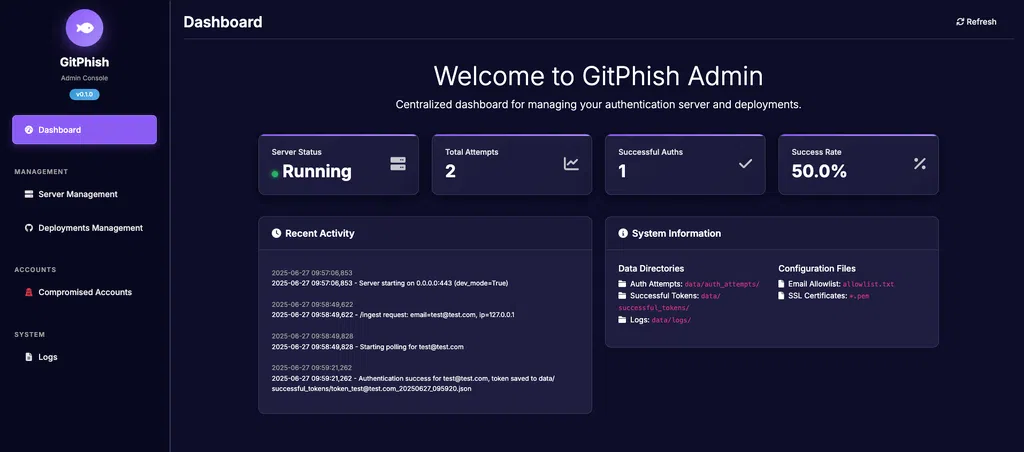
Task: Click the file icon next to Email Allowlist
Action: [x=783, y=284]
